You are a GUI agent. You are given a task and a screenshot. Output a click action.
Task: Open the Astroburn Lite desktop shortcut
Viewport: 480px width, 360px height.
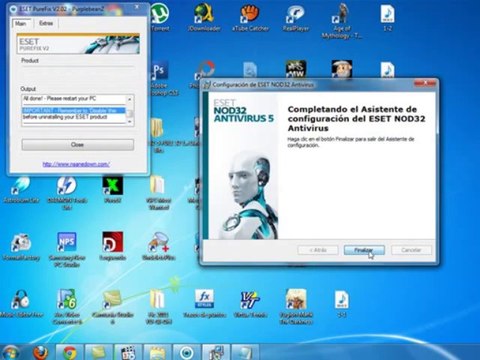pos(21,190)
